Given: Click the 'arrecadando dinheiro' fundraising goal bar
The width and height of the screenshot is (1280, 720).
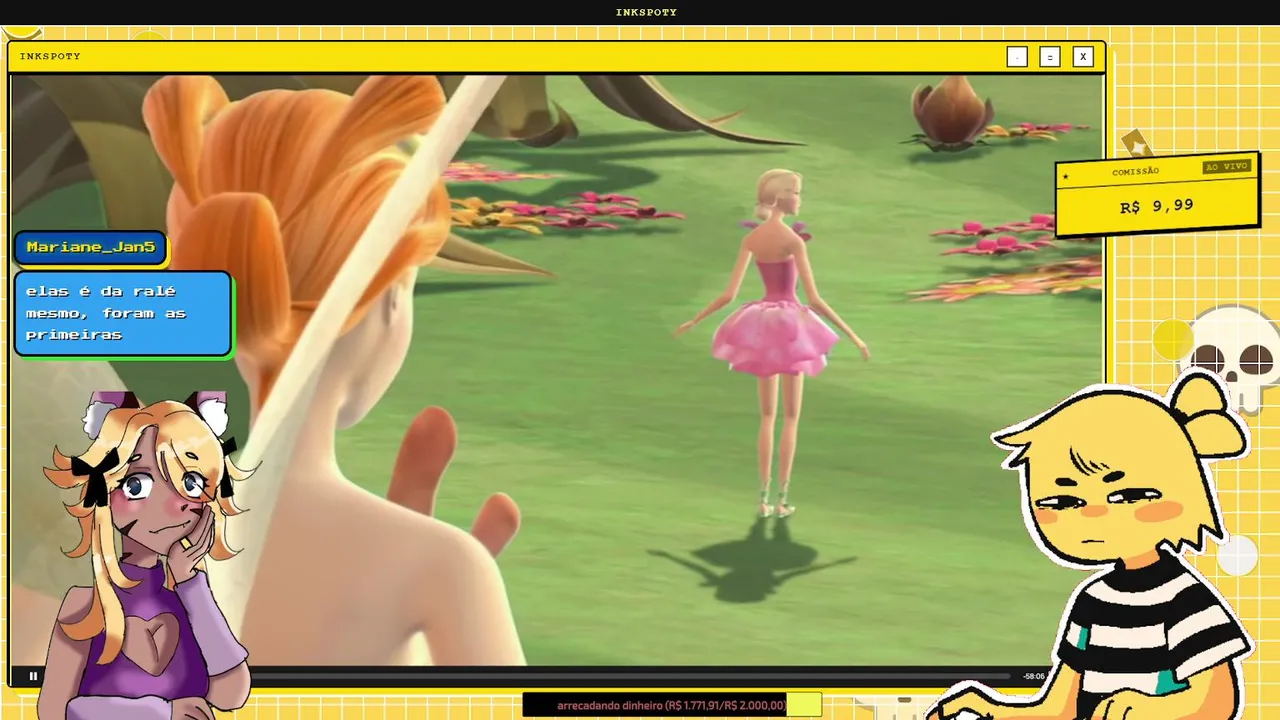Looking at the screenshot, I should pos(672,705).
